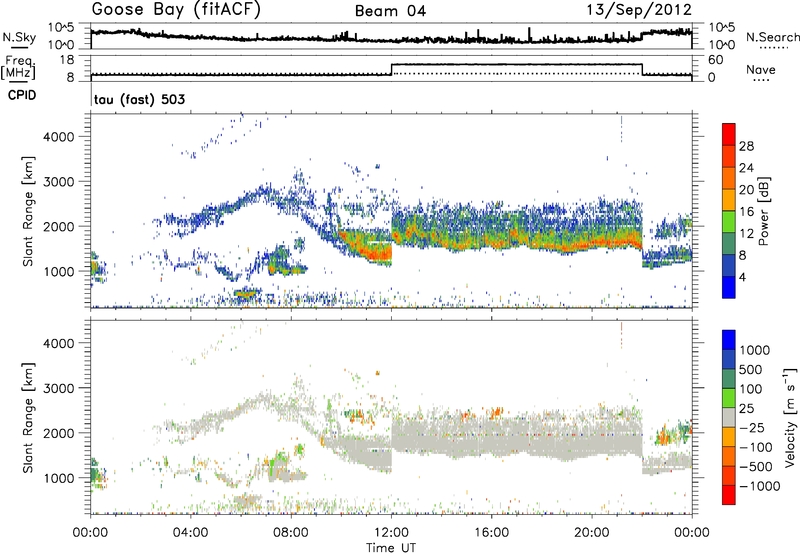This screenshot has width=800, height=554.
Task: Pick the light green Power segment between 12 and 16
Action: click(x=729, y=221)
